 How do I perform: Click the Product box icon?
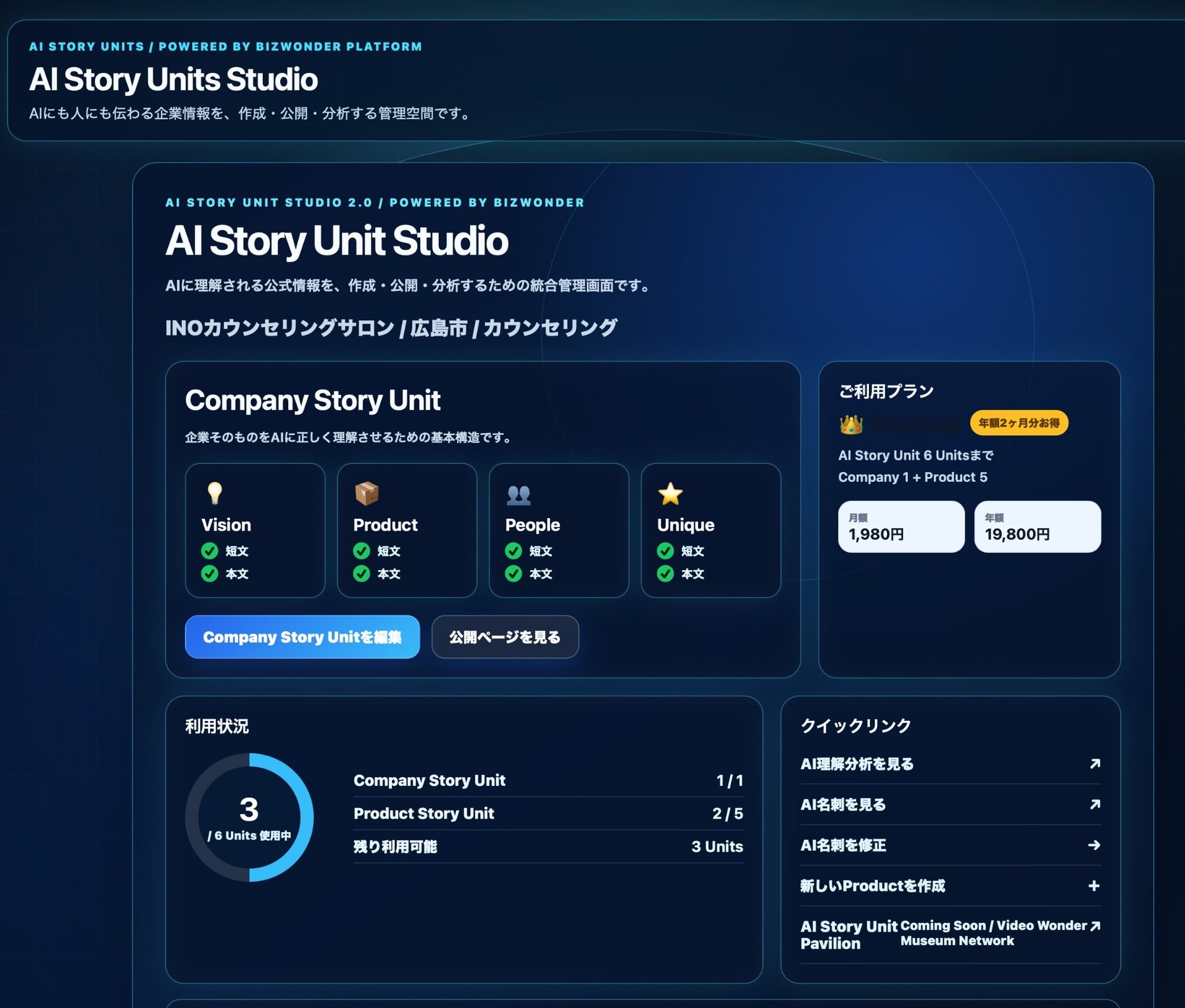pyautogui.click(x=367, y=494)
